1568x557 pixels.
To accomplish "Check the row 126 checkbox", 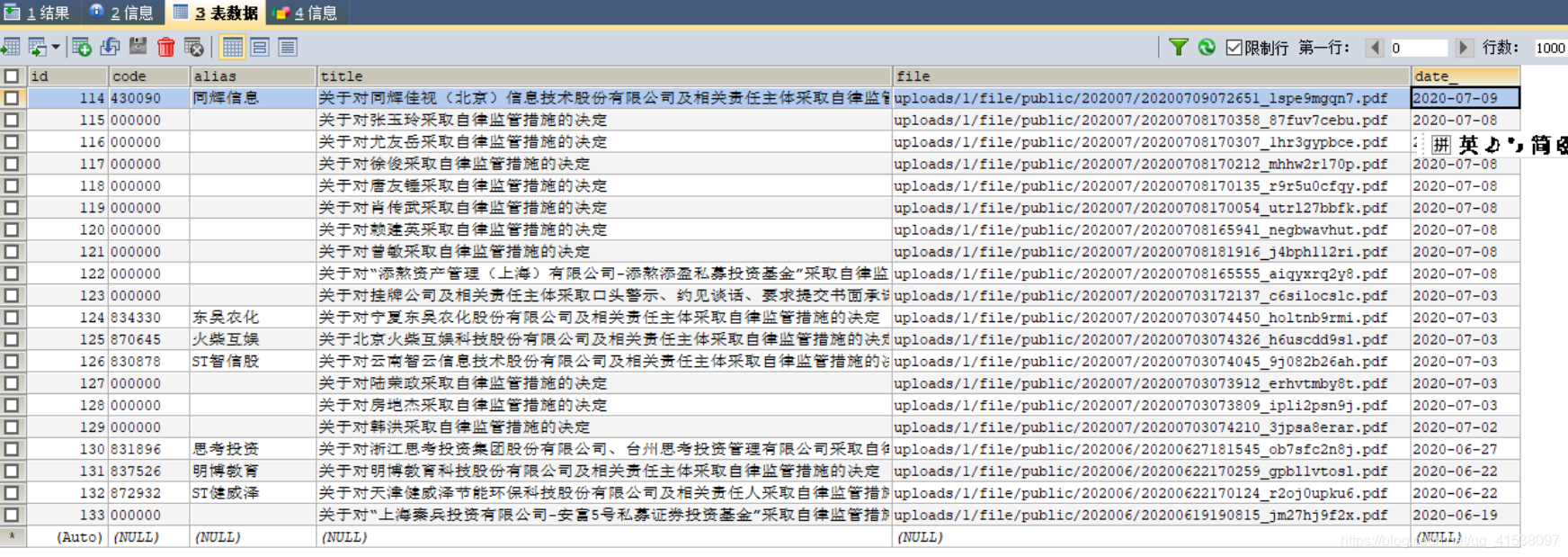I will point(12,361).
